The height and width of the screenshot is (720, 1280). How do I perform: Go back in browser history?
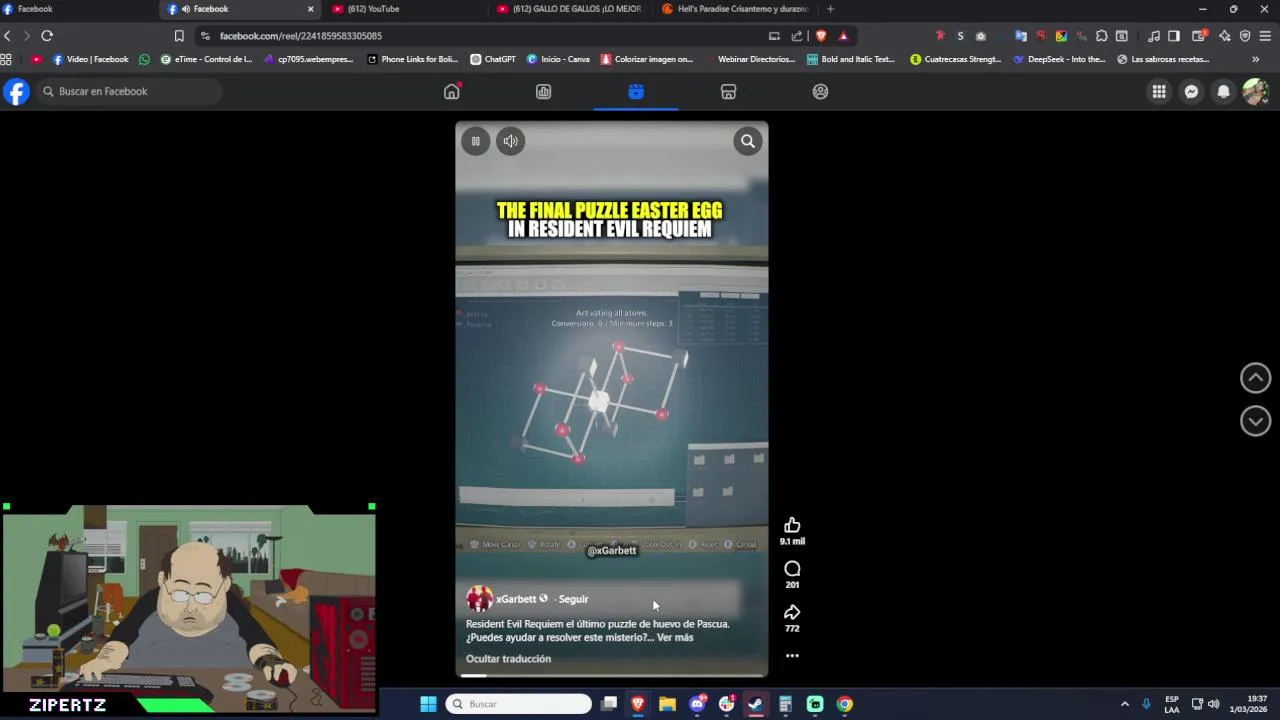(x=7, y=36)
